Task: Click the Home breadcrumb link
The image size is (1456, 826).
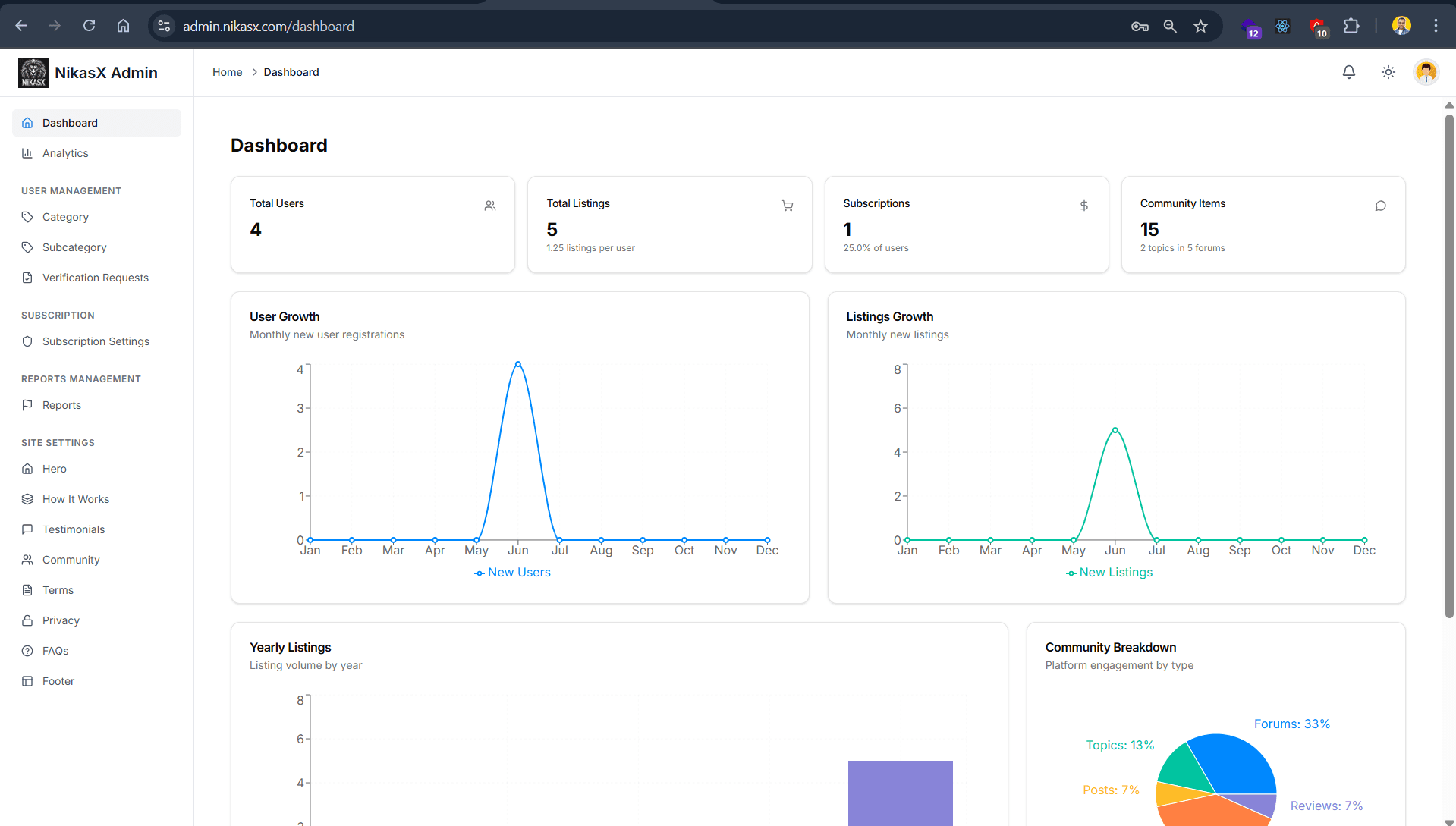Action: pos(227,72)
